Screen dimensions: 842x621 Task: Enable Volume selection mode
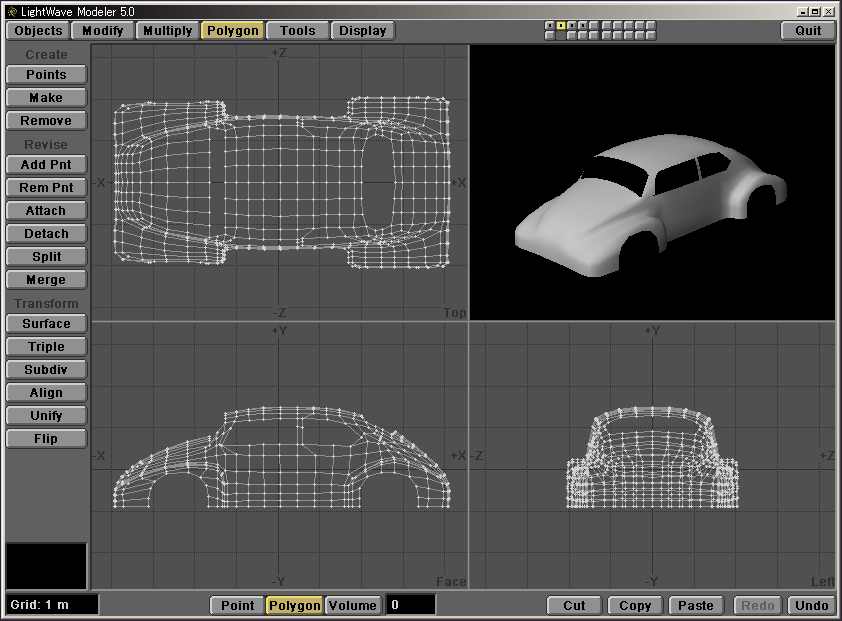point(352,605)
